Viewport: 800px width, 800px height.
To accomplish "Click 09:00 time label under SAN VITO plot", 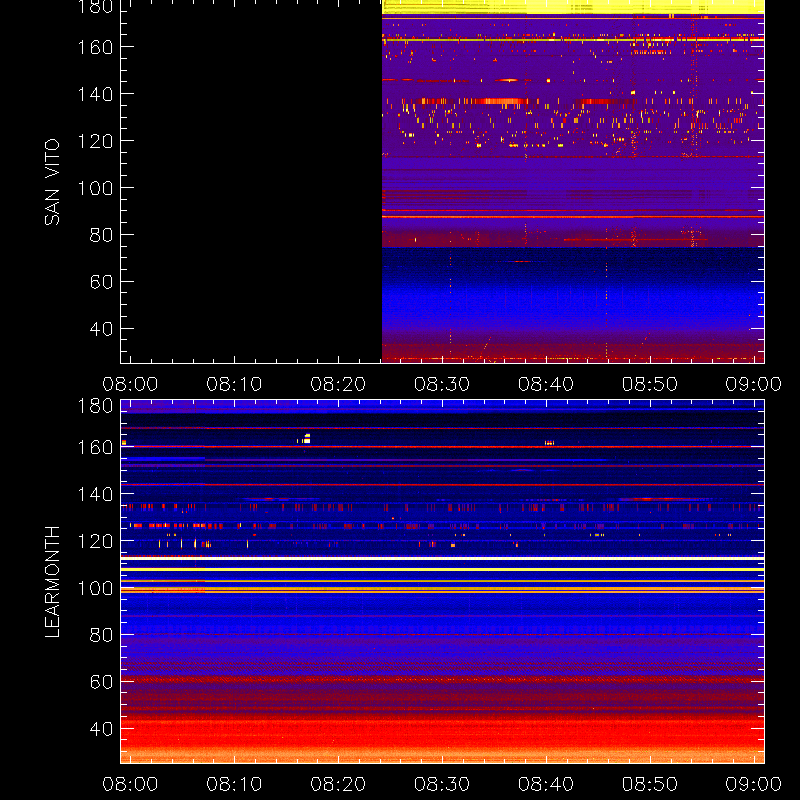I will [754, 384].
